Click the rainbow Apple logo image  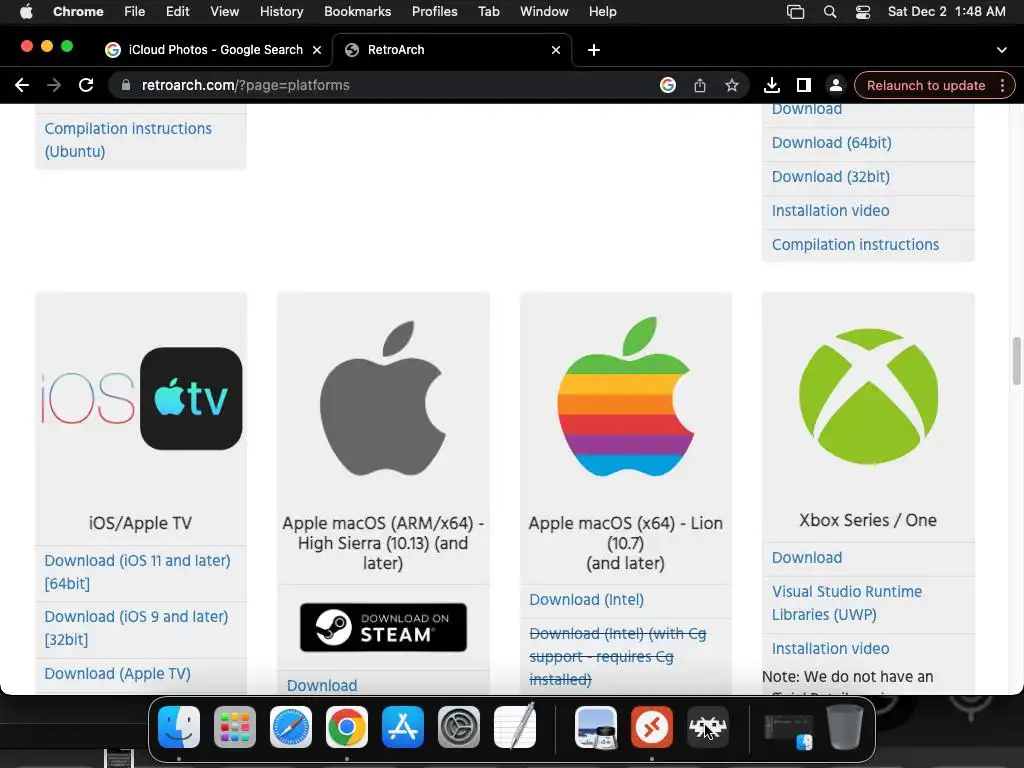tap(626, 396)
